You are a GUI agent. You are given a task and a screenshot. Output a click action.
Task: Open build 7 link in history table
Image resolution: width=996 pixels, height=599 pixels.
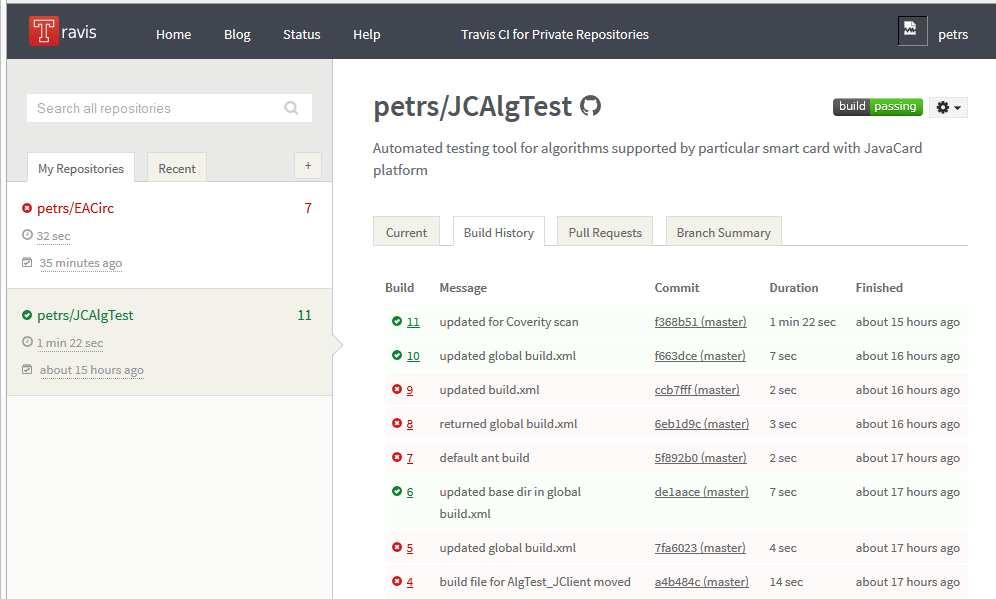pyautogui.click(x=409, y=458)
